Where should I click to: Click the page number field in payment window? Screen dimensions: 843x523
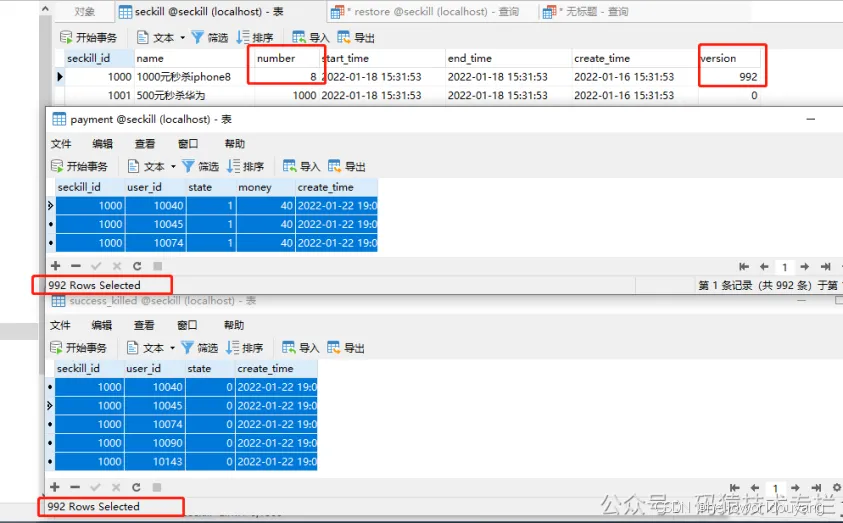[784, 267]
